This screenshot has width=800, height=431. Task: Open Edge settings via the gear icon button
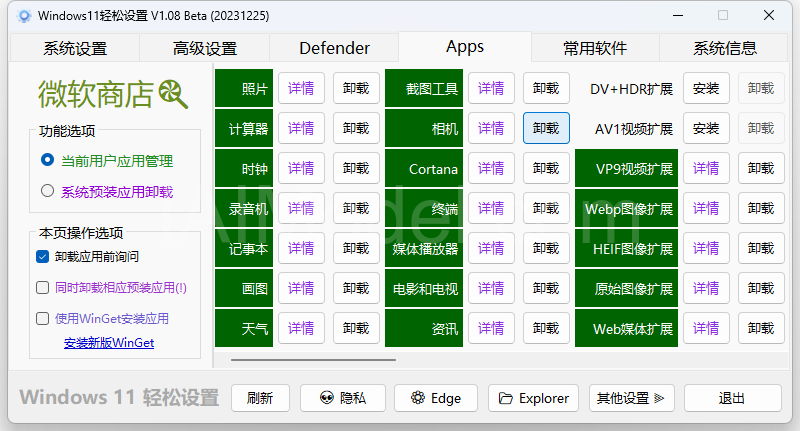[x=436, y=398]
